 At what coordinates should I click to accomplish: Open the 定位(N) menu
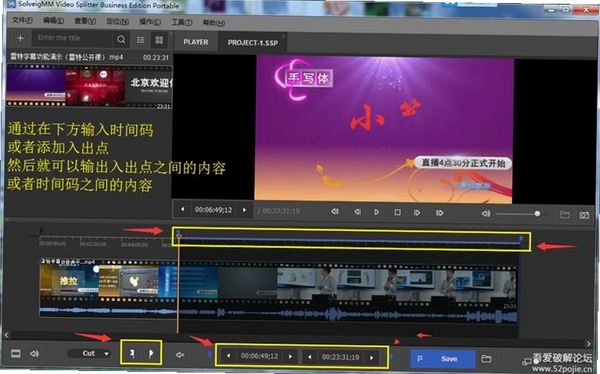[x=117, y=21]
